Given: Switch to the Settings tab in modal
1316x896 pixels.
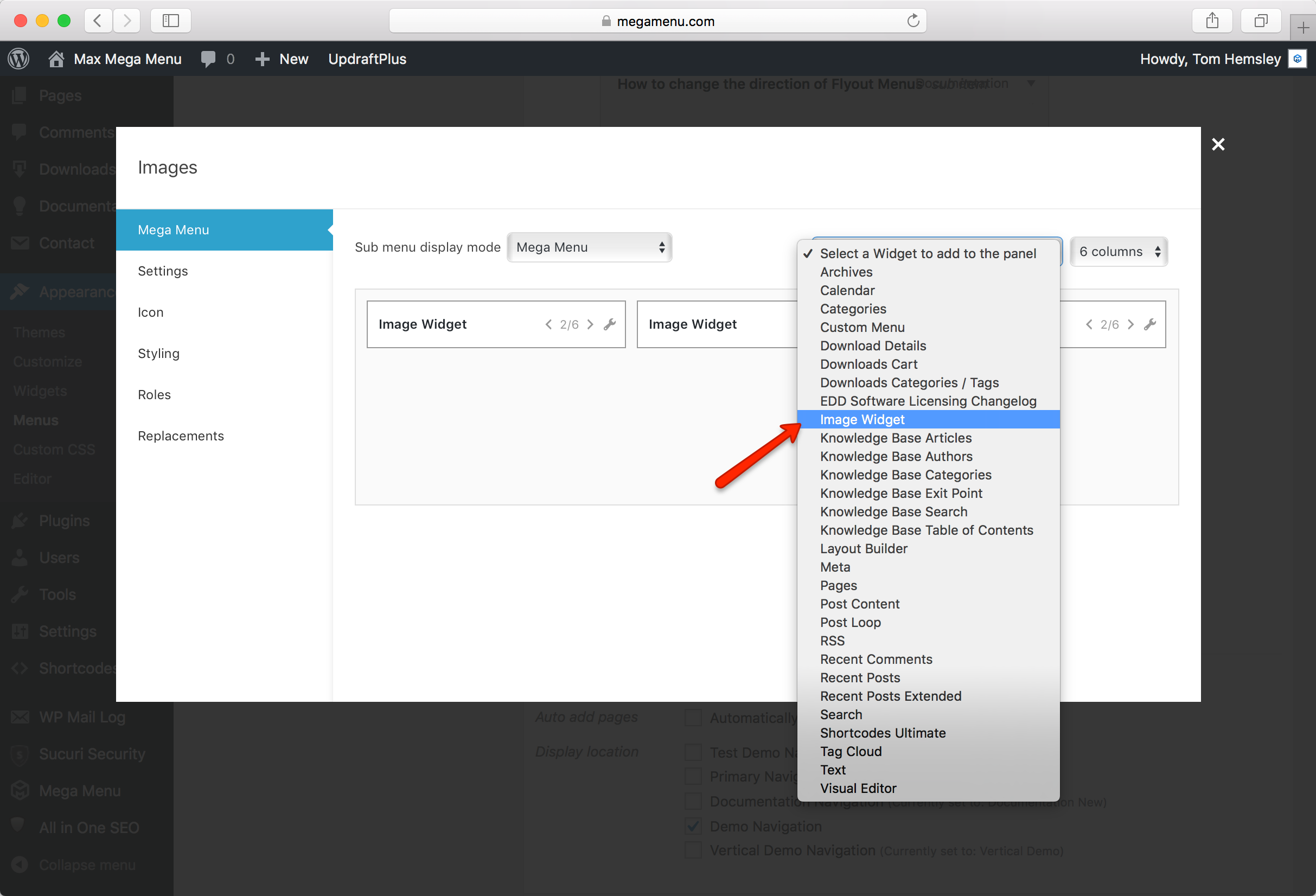Looking at the screenshot, I should tap(163, 271).
